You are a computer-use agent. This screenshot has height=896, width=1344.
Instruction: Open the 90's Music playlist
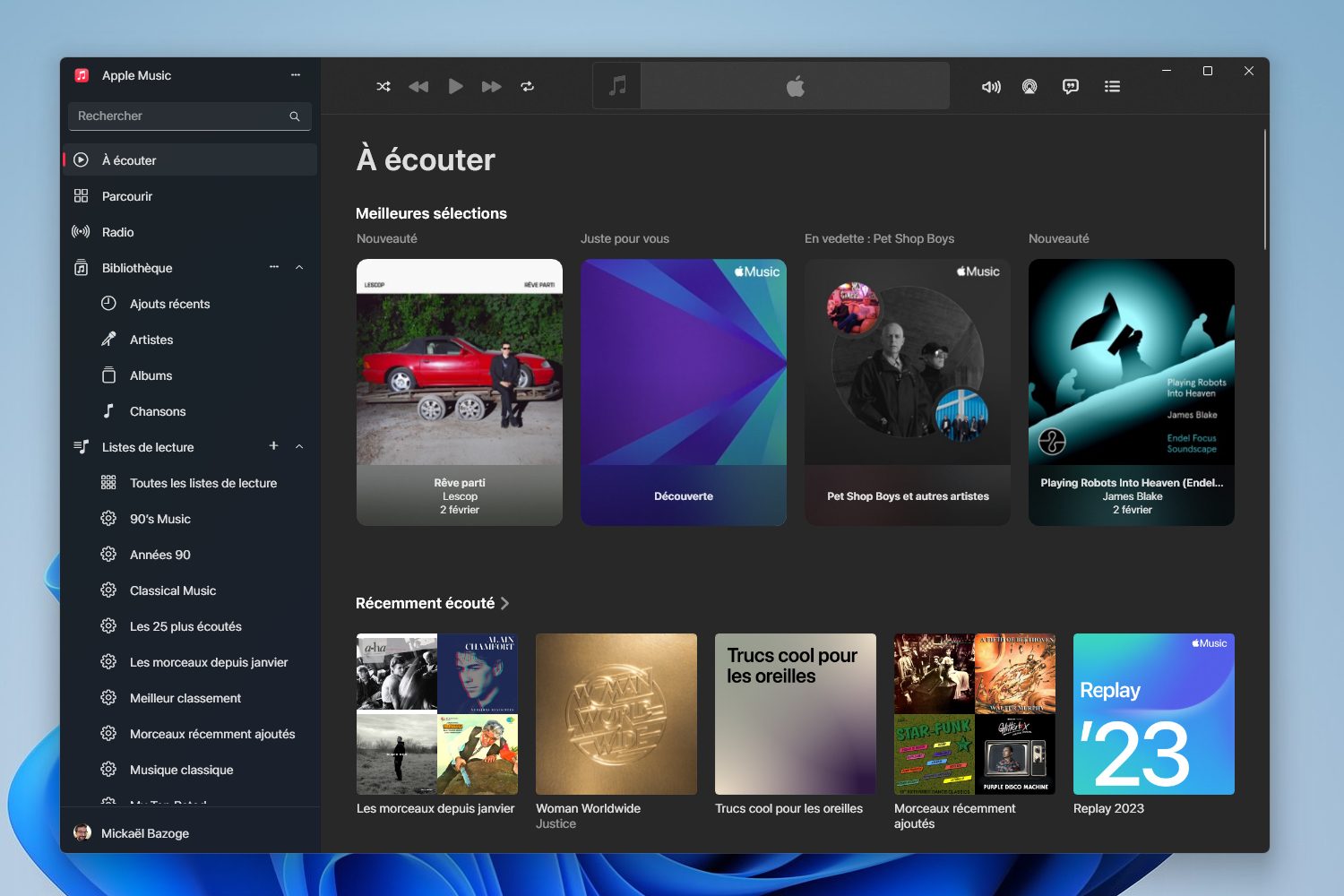(x=190, y=519)
